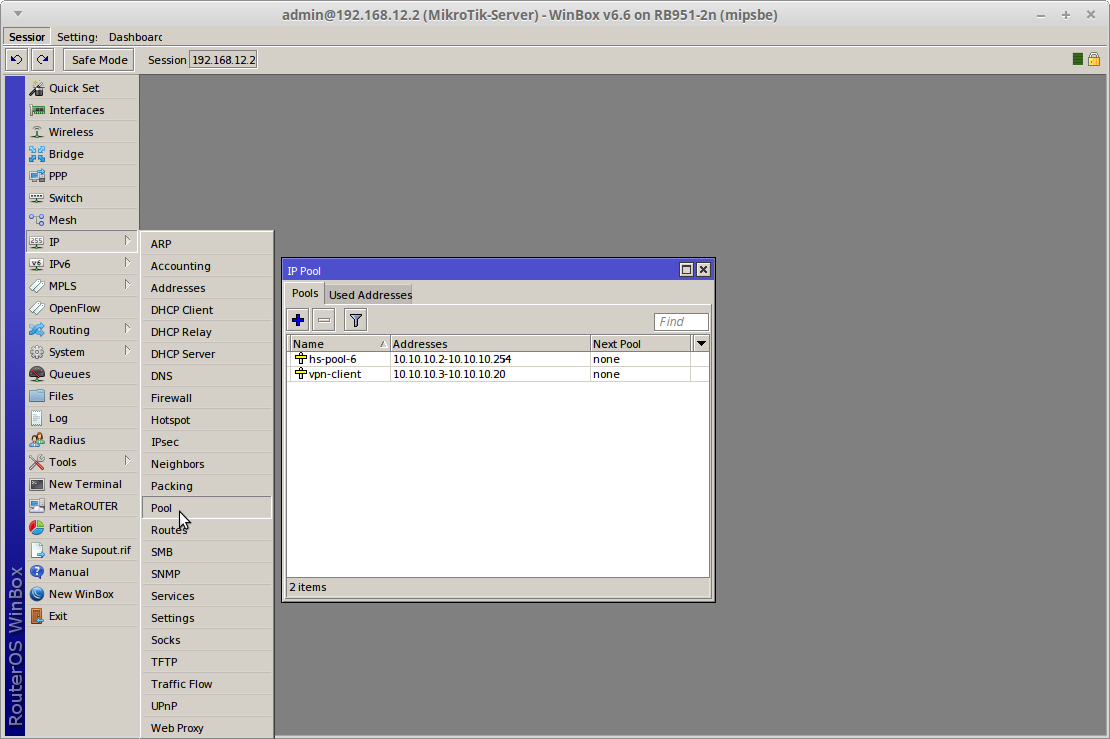Open the window menu arrow in title bar
This screenshot has height=739, width=1110.
pyautogui.click(x=18, y=13)
